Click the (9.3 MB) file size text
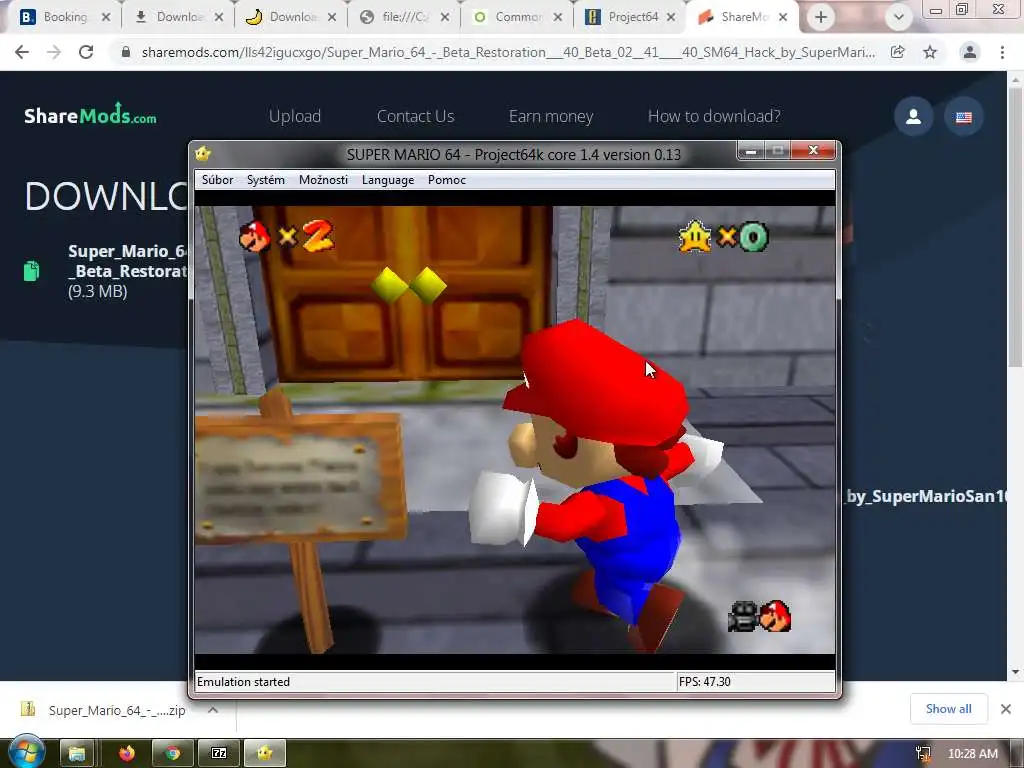Viewport: 1024px width, 768px height. tap(97, 291)
